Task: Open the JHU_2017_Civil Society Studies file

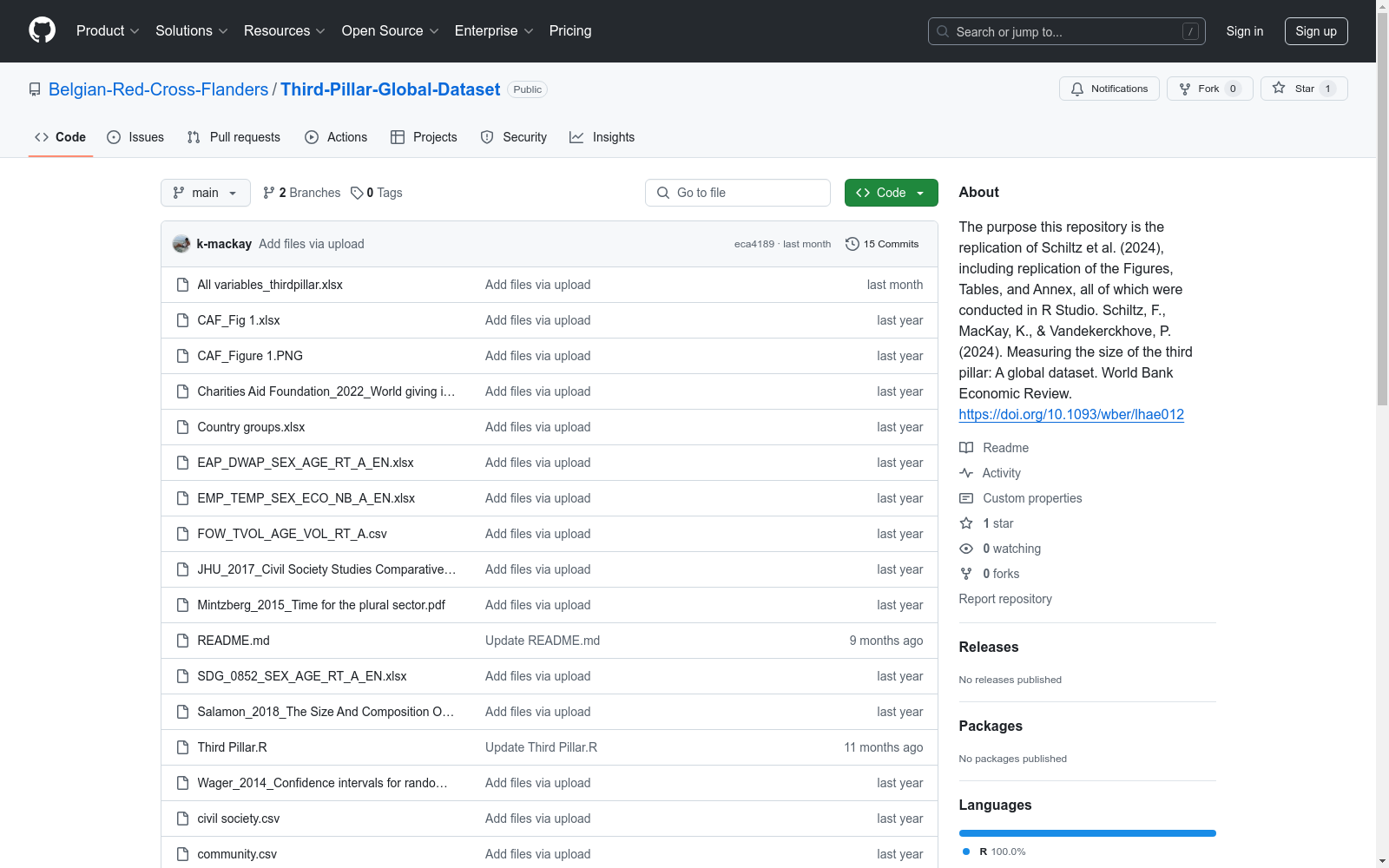Action: 326,569
